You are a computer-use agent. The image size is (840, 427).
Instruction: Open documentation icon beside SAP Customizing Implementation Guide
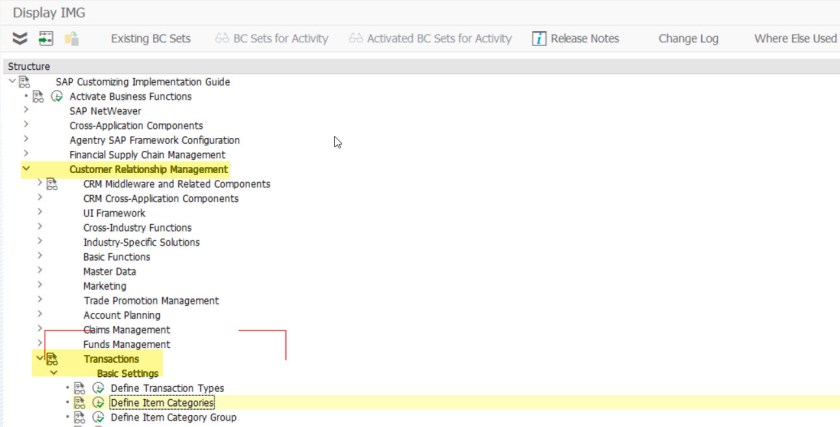[25, 82]
